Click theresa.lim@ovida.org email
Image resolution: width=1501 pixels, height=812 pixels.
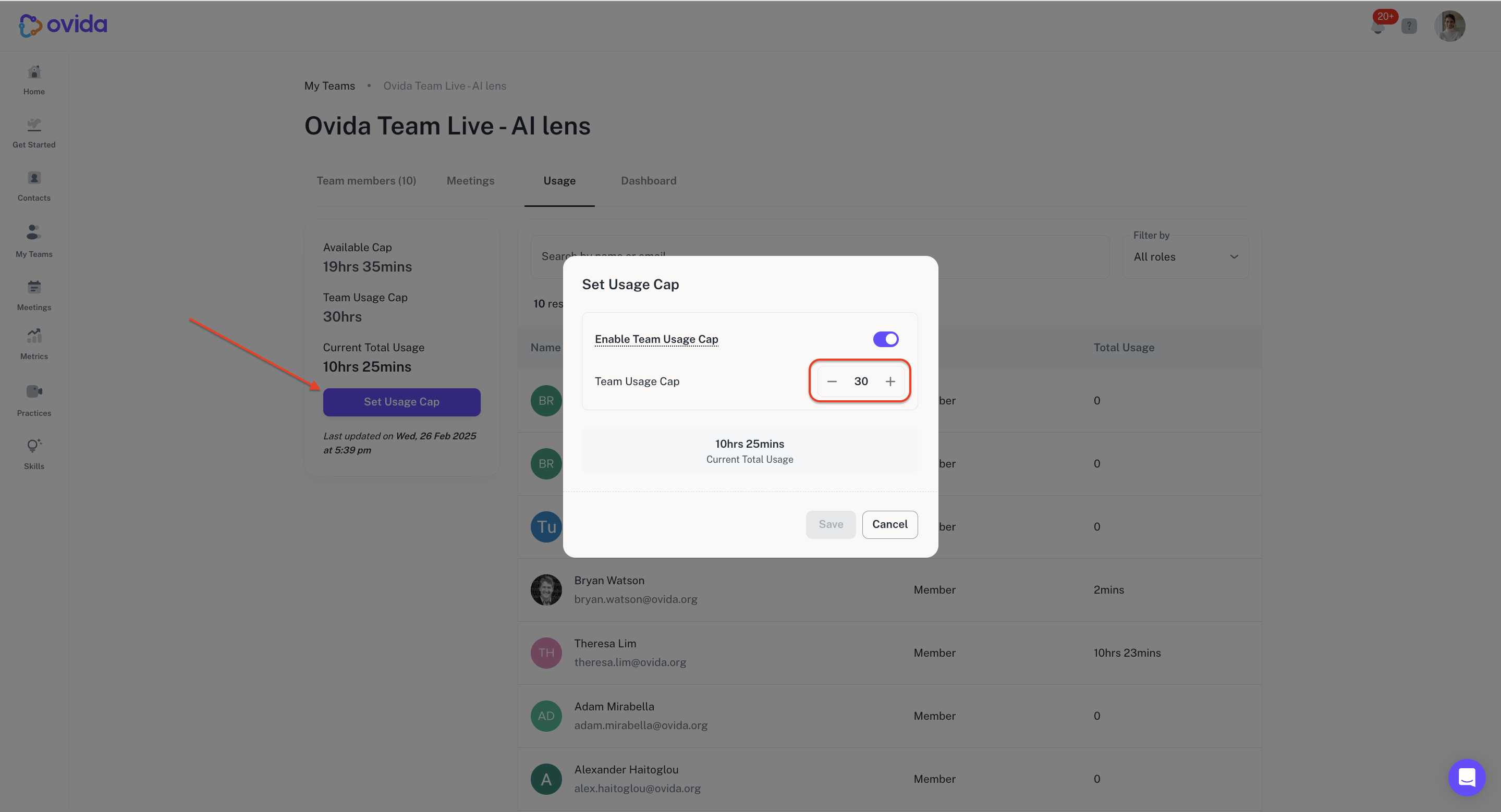630,662
